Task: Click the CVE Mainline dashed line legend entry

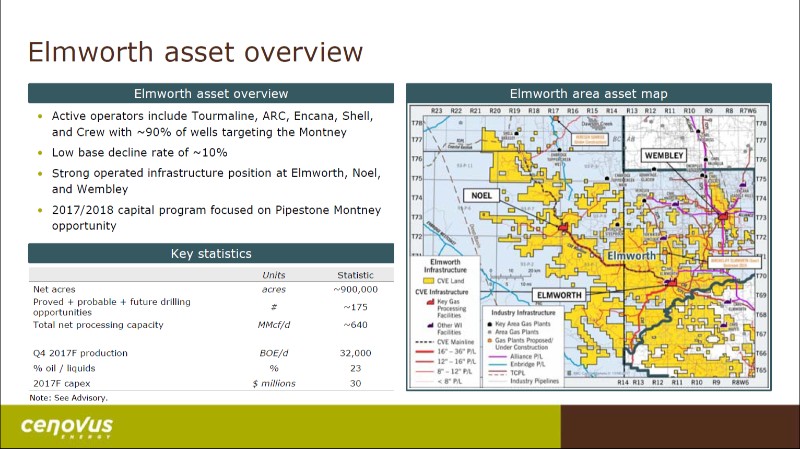Action: [446, 342]
